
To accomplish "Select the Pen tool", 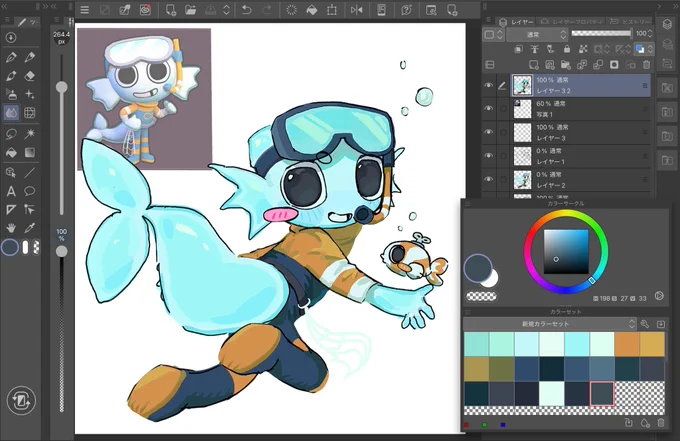I will click(11, 57).
